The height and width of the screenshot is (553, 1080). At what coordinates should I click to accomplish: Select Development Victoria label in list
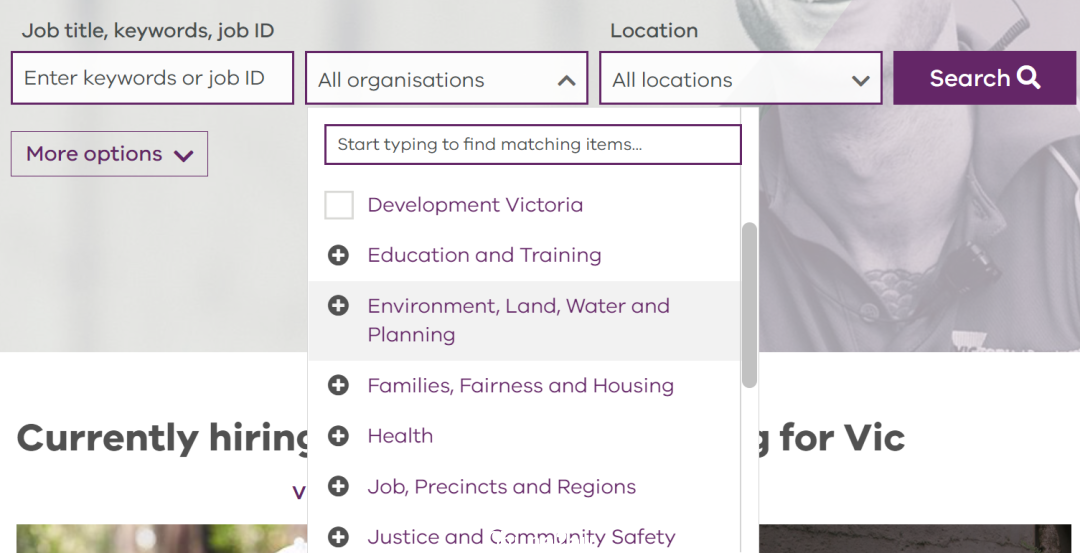click(475, 205)
